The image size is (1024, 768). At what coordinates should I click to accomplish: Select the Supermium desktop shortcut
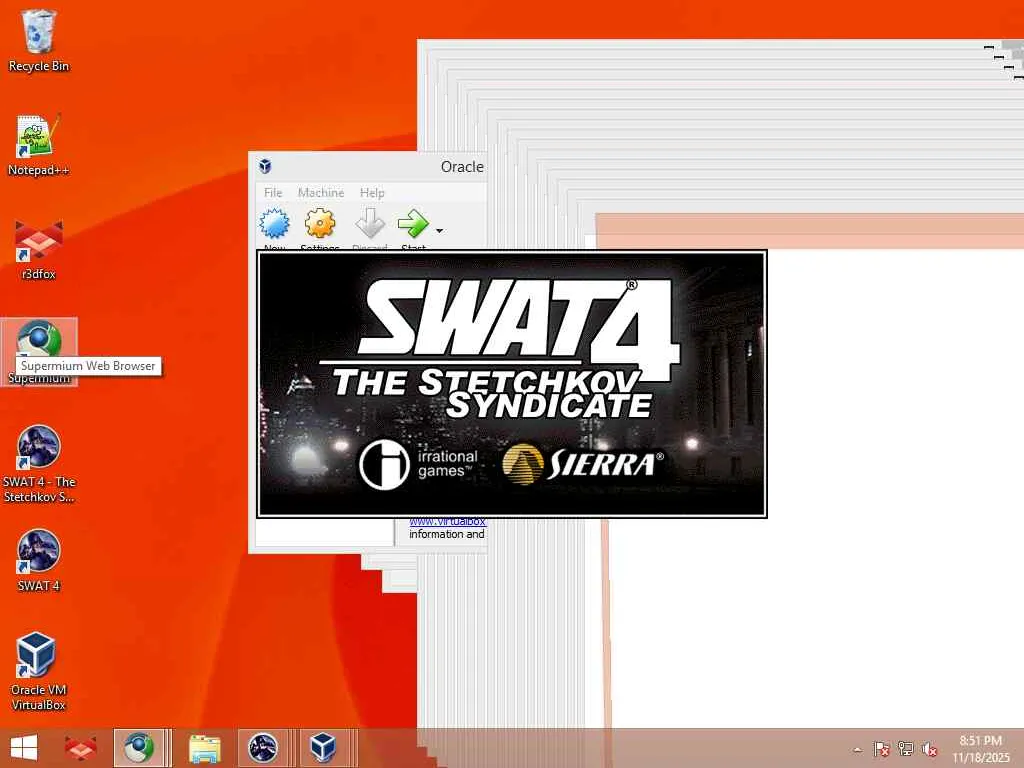point(39,351)
